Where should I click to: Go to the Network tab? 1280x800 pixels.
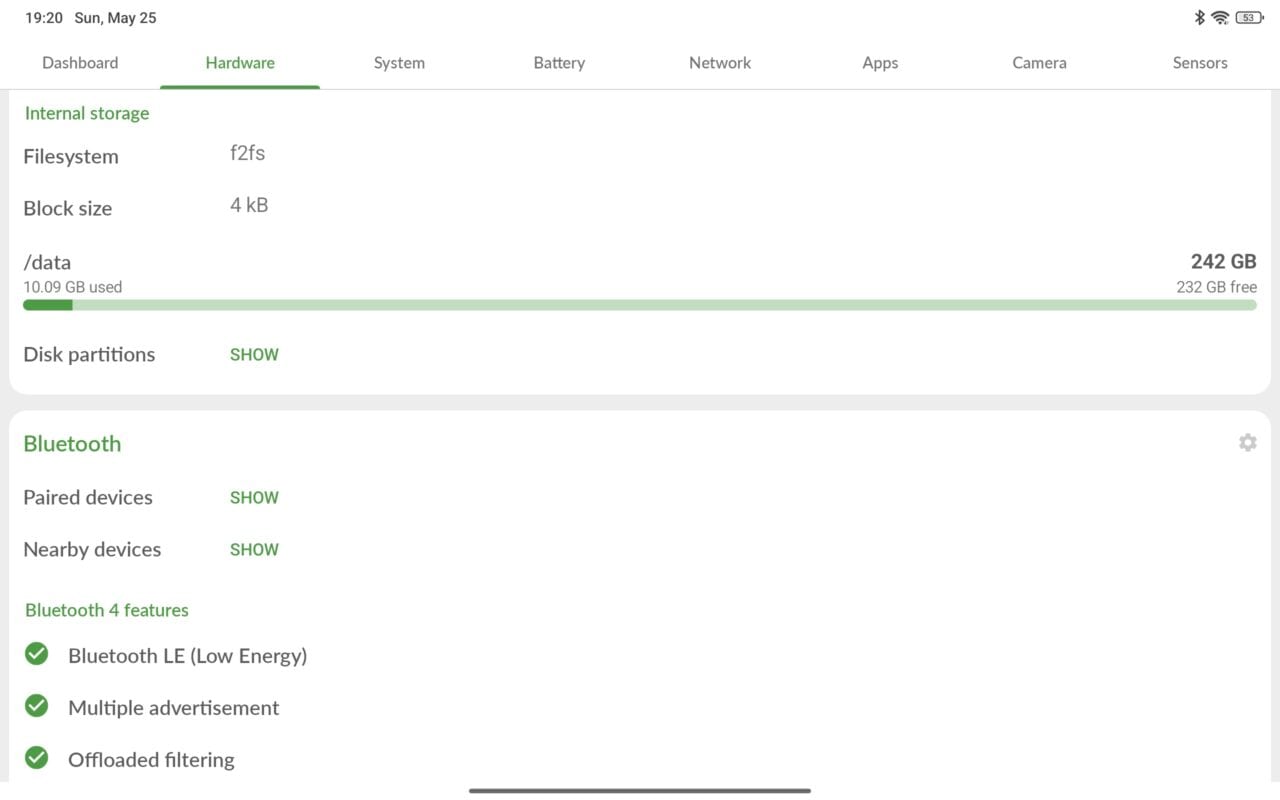(720, 63)
